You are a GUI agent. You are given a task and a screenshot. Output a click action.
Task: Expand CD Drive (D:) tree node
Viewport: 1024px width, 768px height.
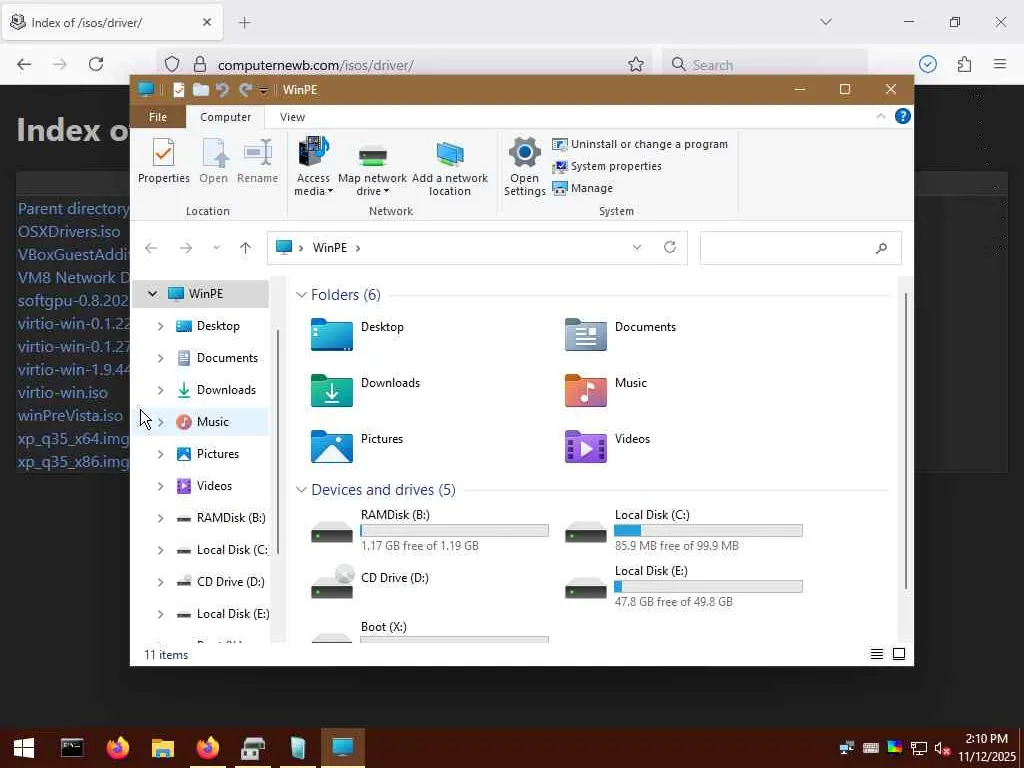161,582
